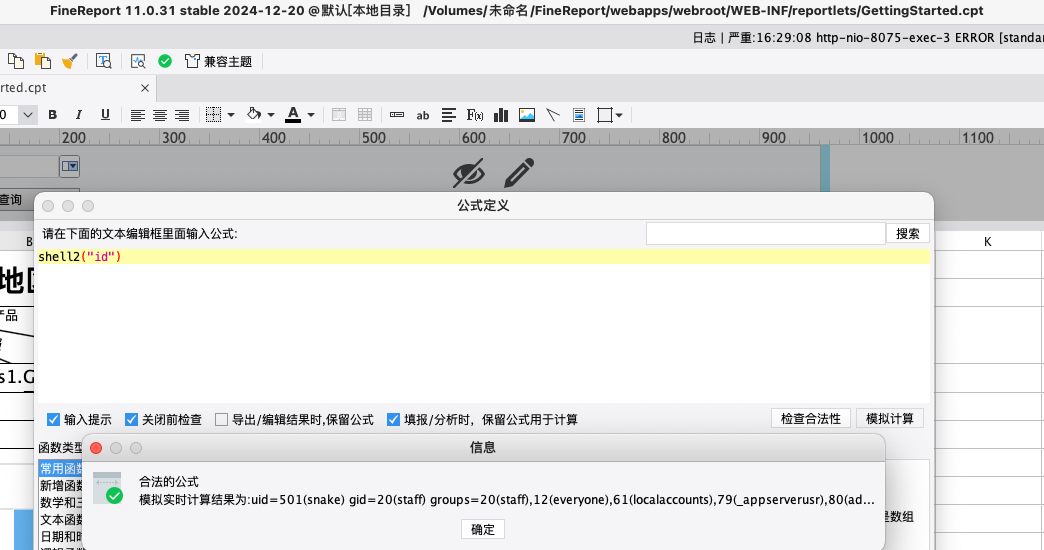Click the preview chart magnifier icon

[138, 61]
